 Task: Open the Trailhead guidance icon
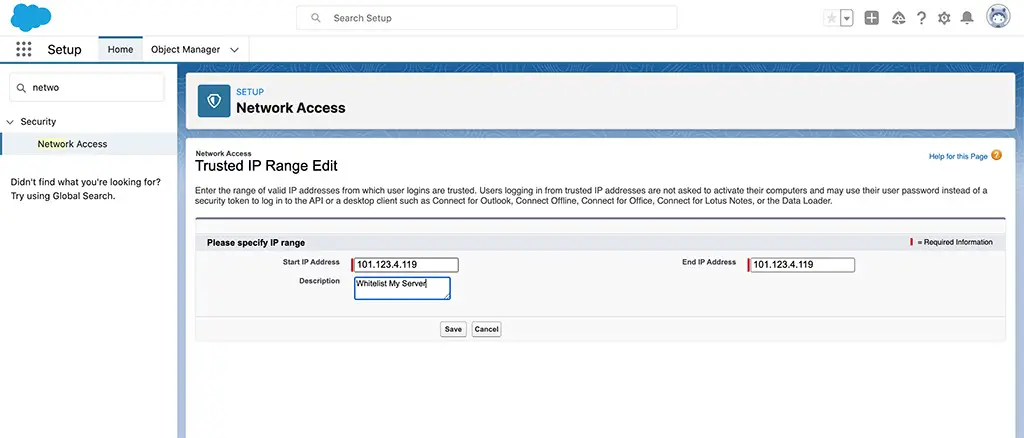click(899, 18)
